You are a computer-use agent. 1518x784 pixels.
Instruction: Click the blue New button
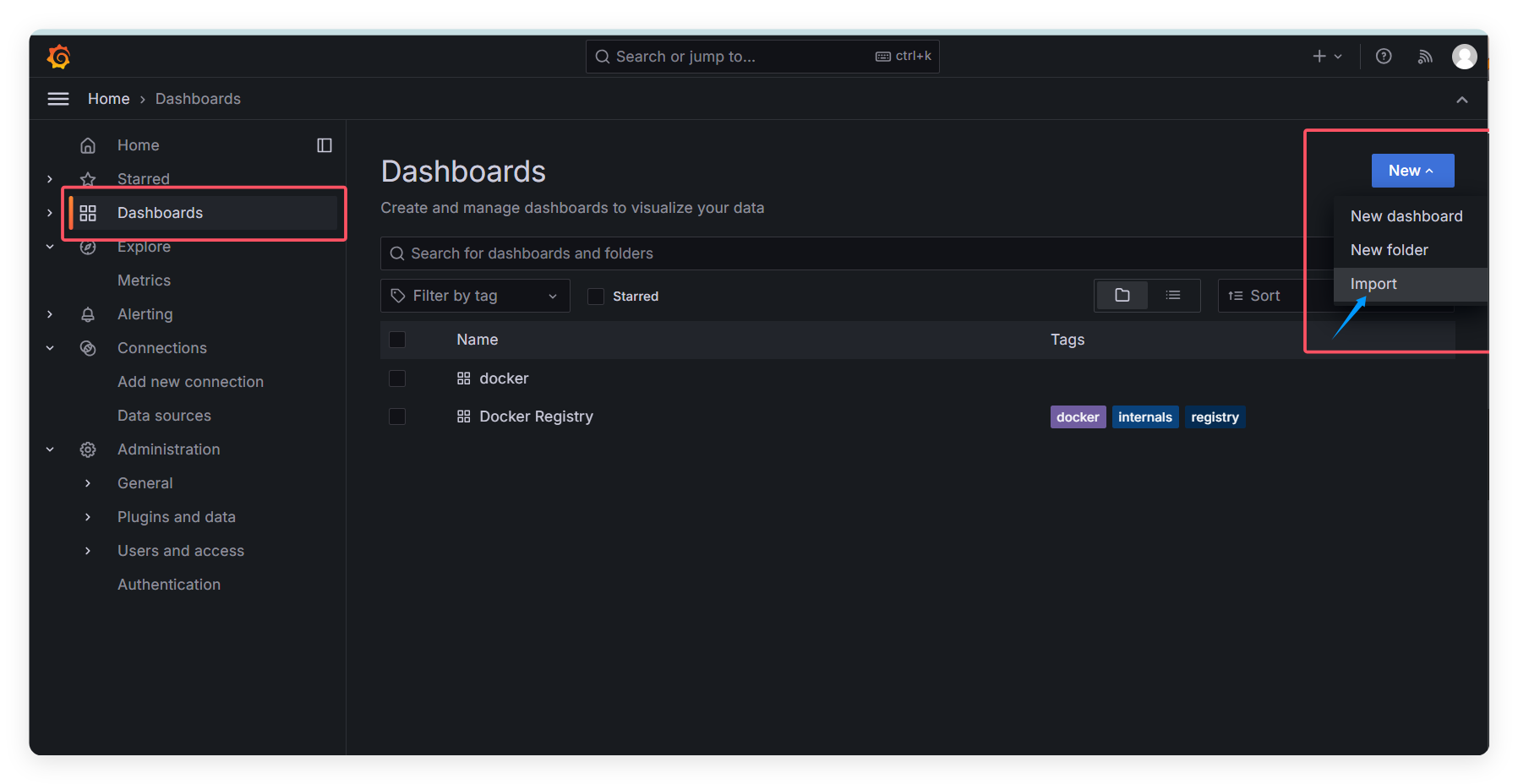pos(1412,171)
